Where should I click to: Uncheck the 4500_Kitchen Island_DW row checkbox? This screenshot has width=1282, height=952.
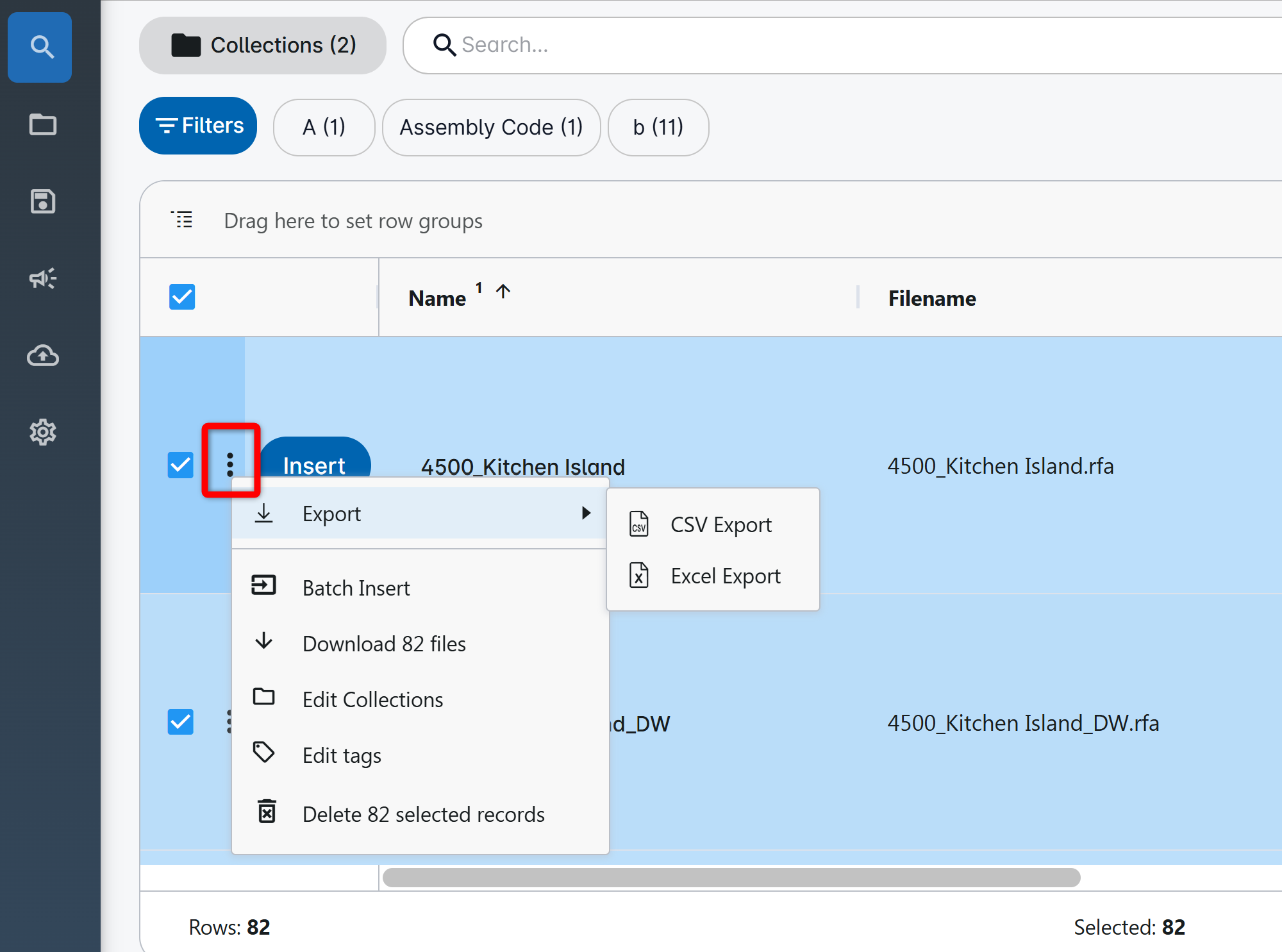click(181, 722)
